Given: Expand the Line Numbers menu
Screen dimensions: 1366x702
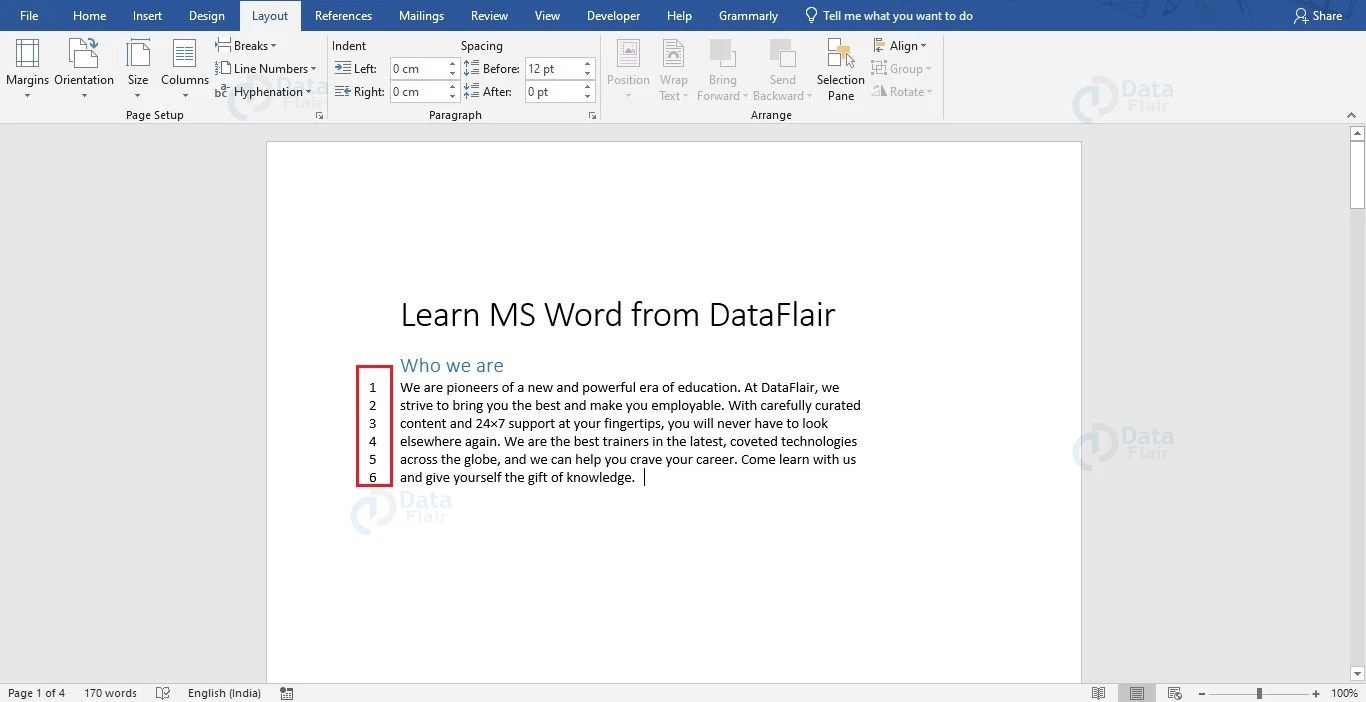Looking at the screenshot, I should point(265,68).
